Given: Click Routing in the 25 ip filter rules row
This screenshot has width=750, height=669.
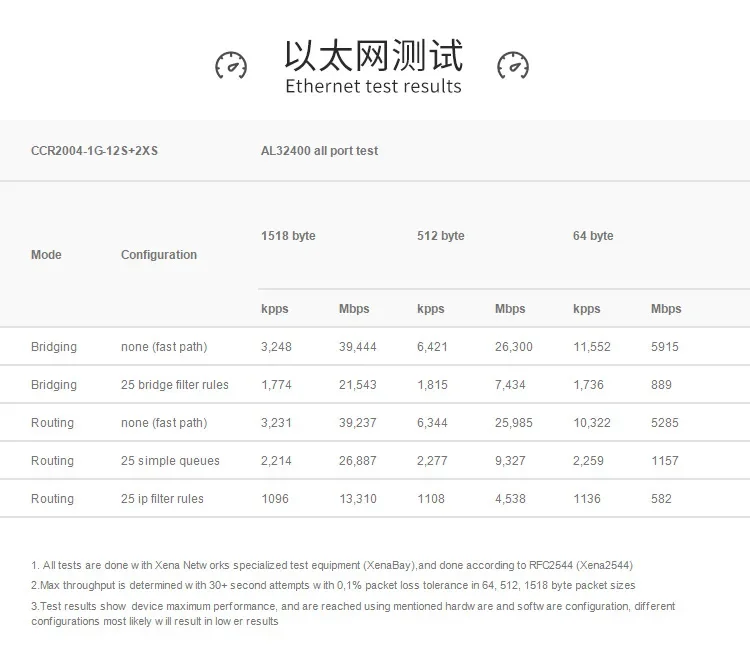Looking at the screenshot, I should coord(53,499).
